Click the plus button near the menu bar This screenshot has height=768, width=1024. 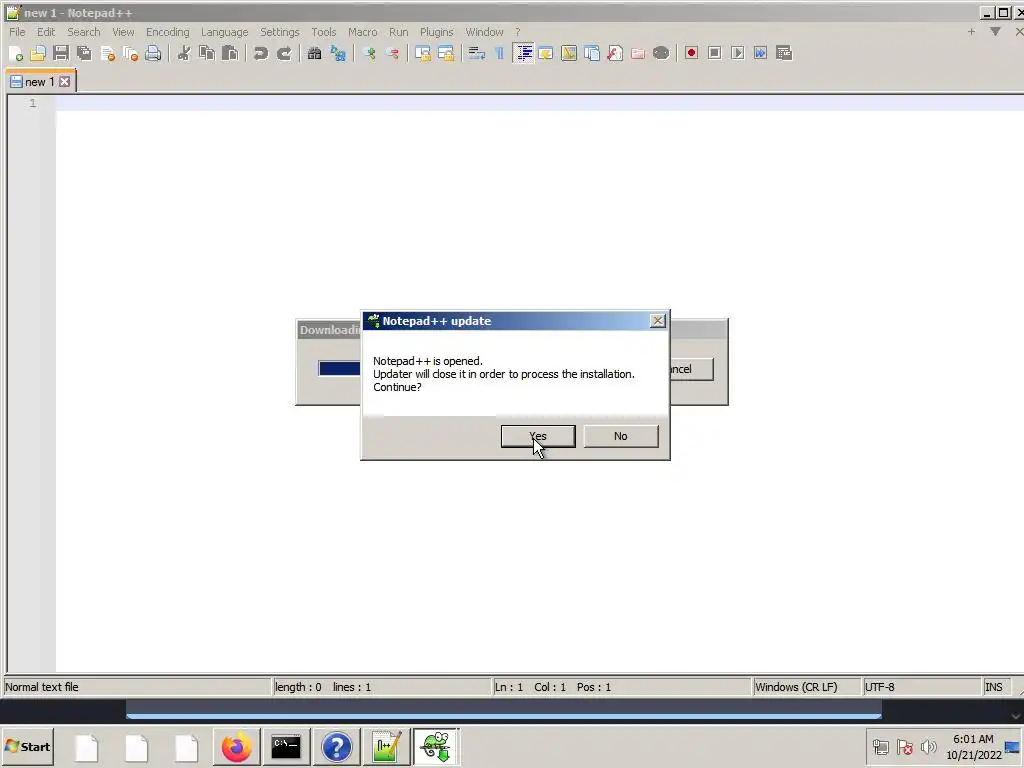click(971, 31)
